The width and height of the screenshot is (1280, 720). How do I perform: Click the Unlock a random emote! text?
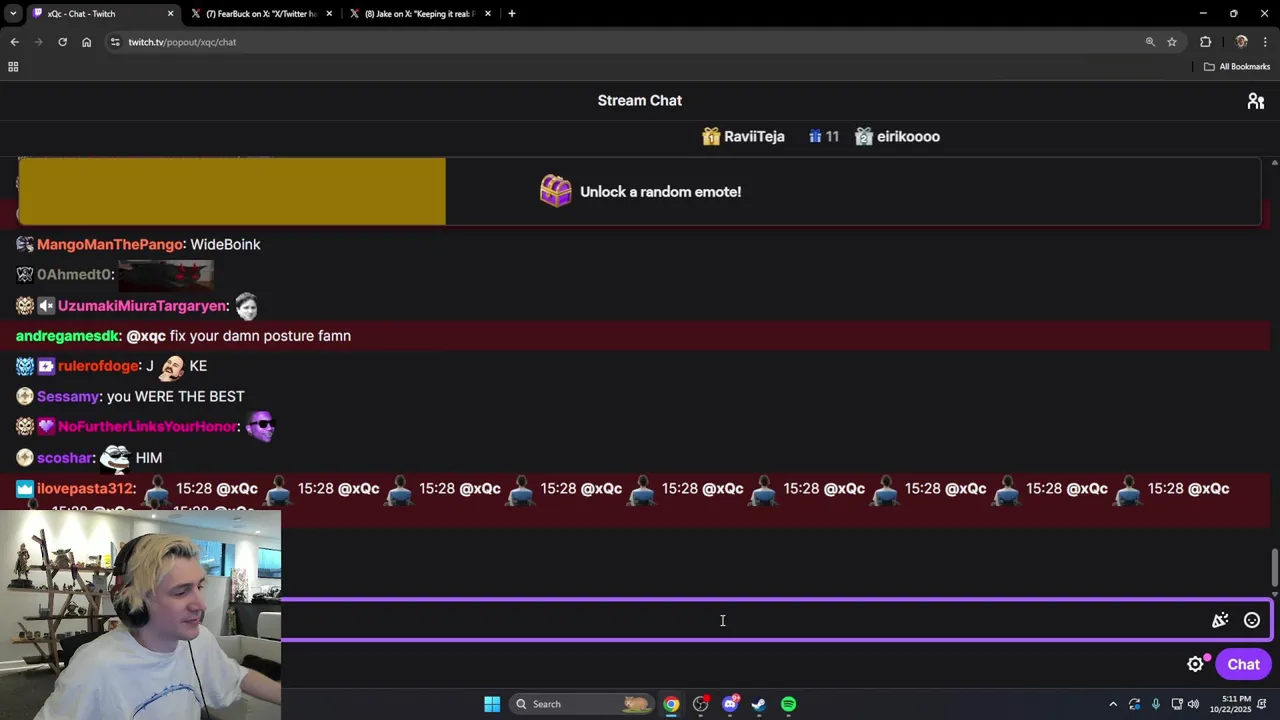click(660, 192)
